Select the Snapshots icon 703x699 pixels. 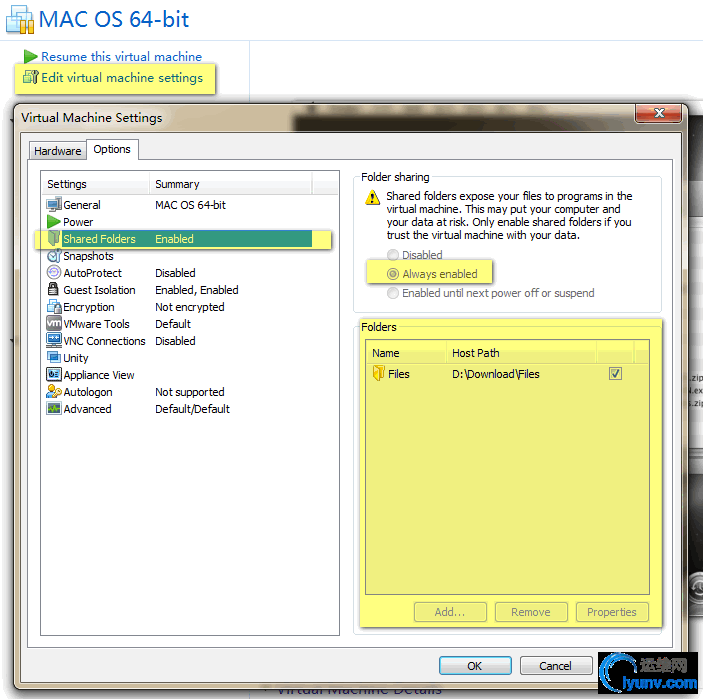coord(54,256)
